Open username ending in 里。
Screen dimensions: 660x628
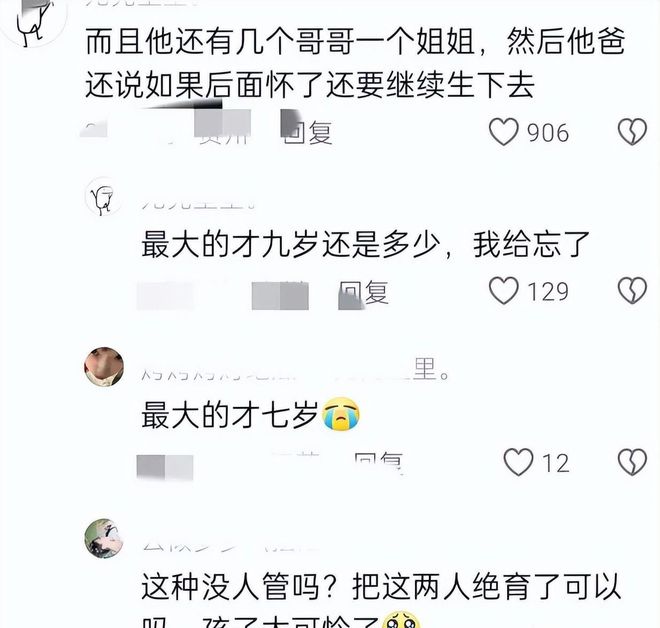296,370
